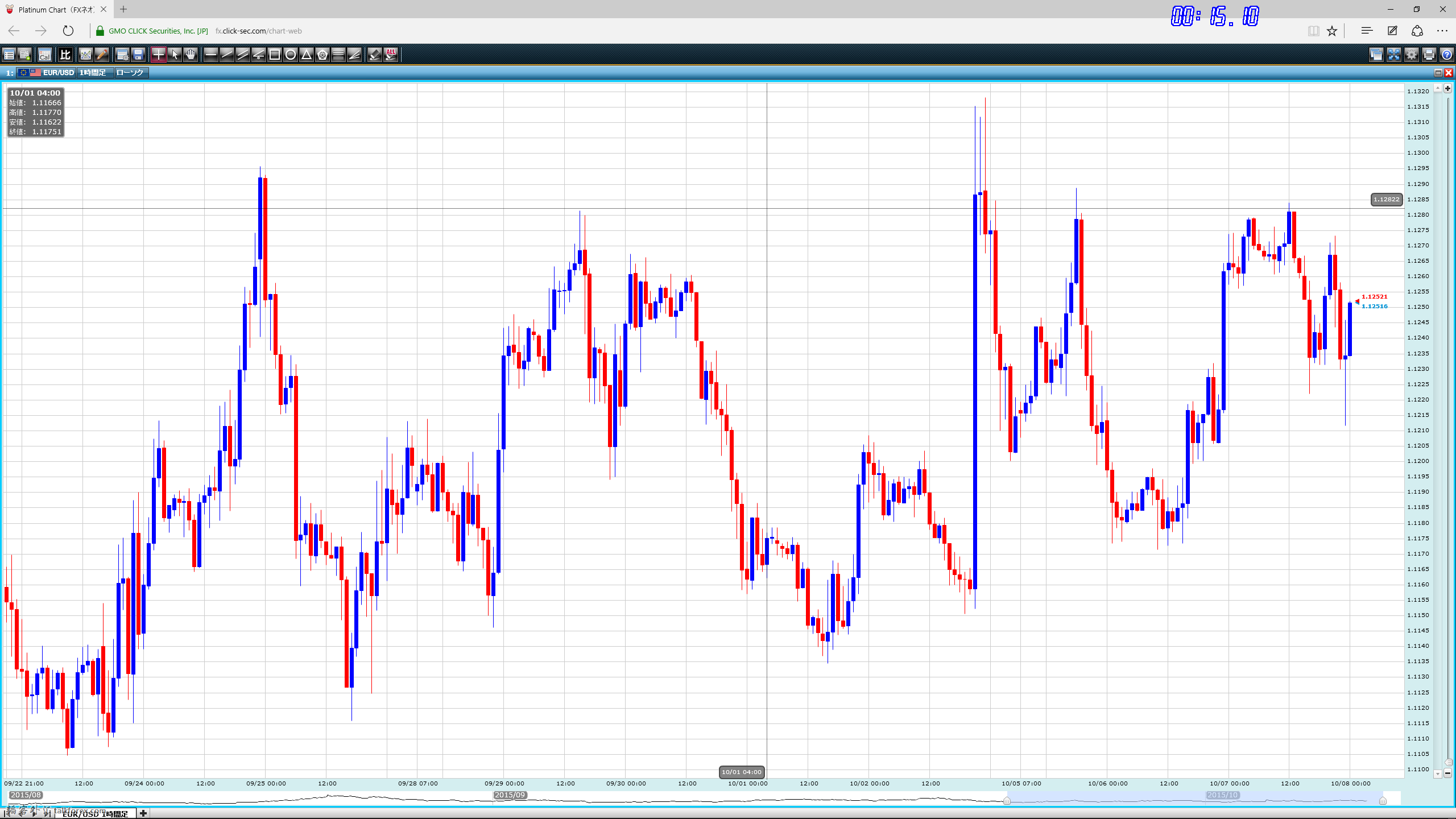1456x819 pixels.
Task: Click the timeline range left handle
Action: coord(1007,801)
